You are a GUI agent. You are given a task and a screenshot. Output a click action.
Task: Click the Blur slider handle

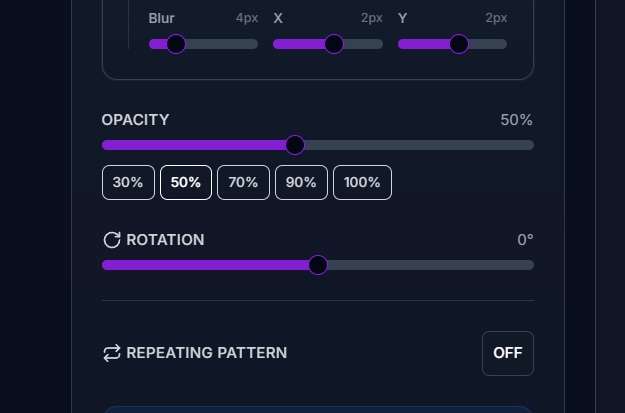tap(176, 44)
